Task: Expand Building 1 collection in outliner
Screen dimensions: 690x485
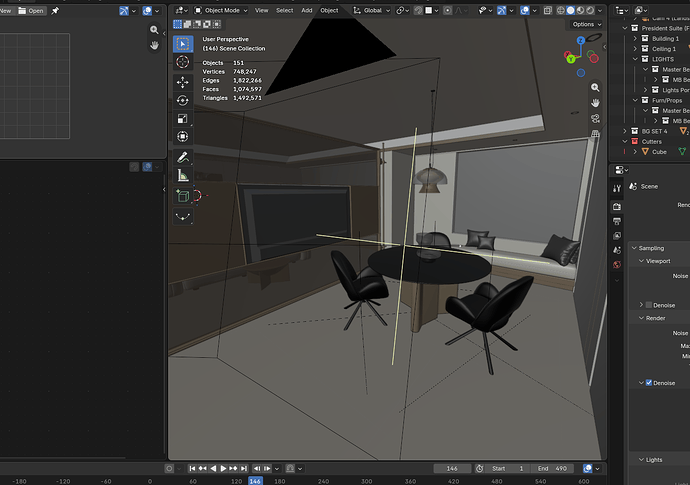Action: coord(635,39)
